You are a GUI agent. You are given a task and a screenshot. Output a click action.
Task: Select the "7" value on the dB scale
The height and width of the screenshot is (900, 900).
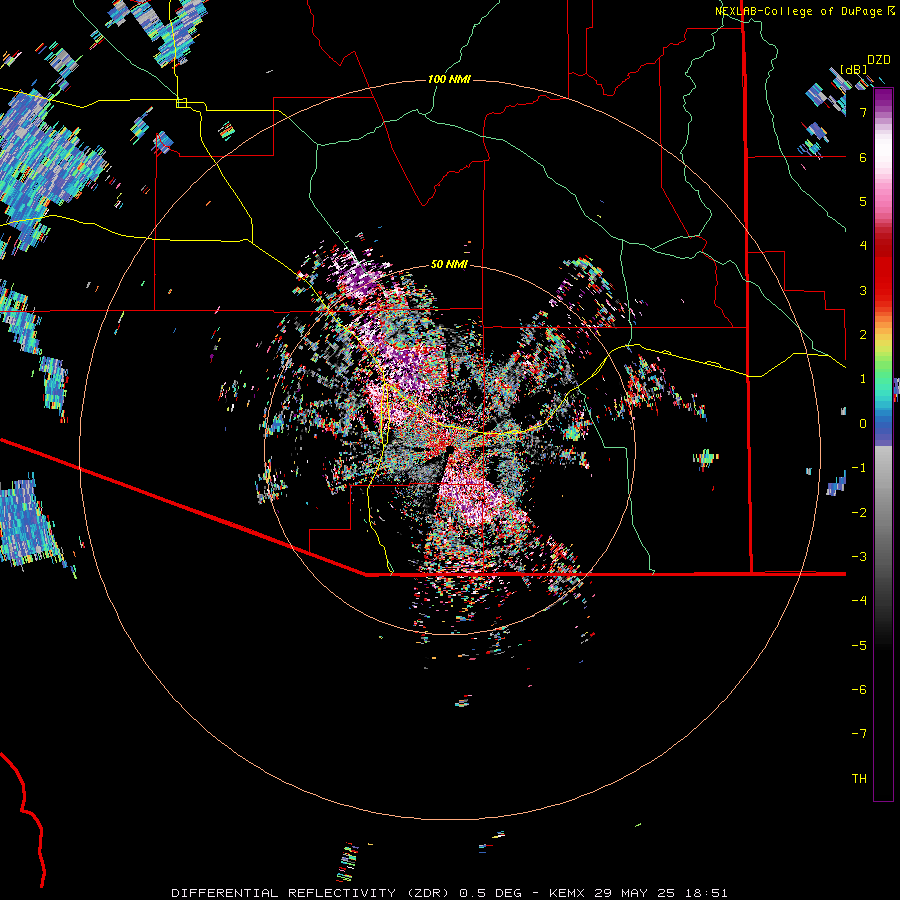[863, 112]
